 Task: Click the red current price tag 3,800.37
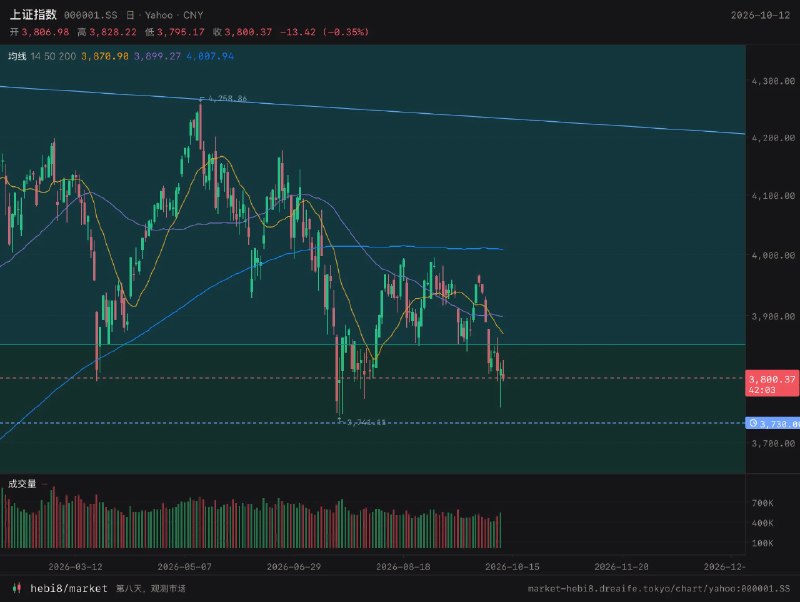(x=772, y=384)
